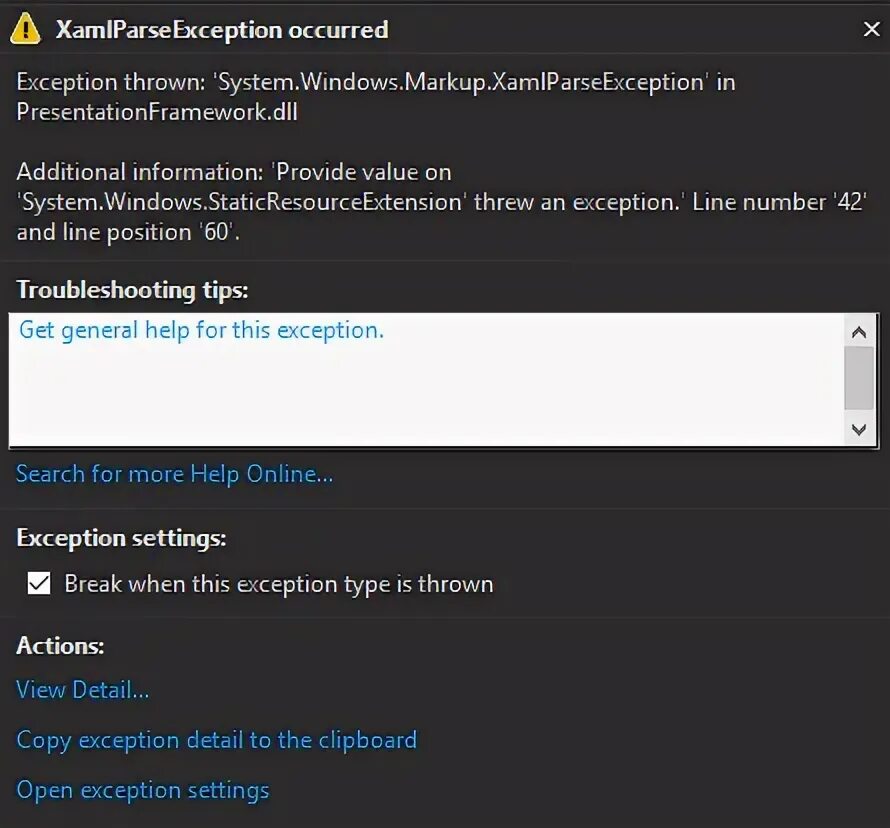Click the 'Exception thrown:' text line
The height and width of the screenshot is (828, 890).
click(375, 82)
